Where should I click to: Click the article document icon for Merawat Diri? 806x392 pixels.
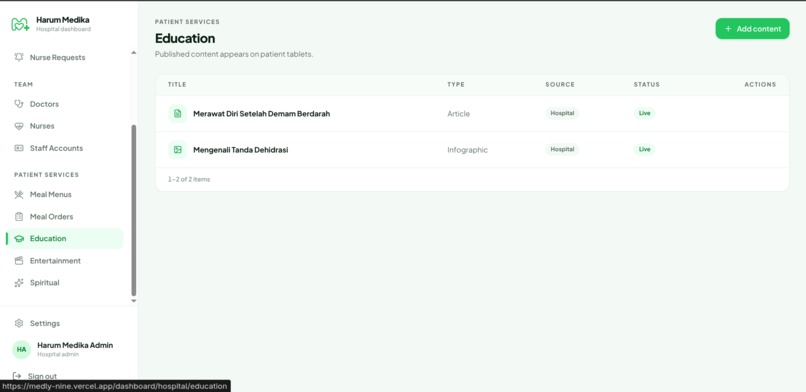point(177,114)
